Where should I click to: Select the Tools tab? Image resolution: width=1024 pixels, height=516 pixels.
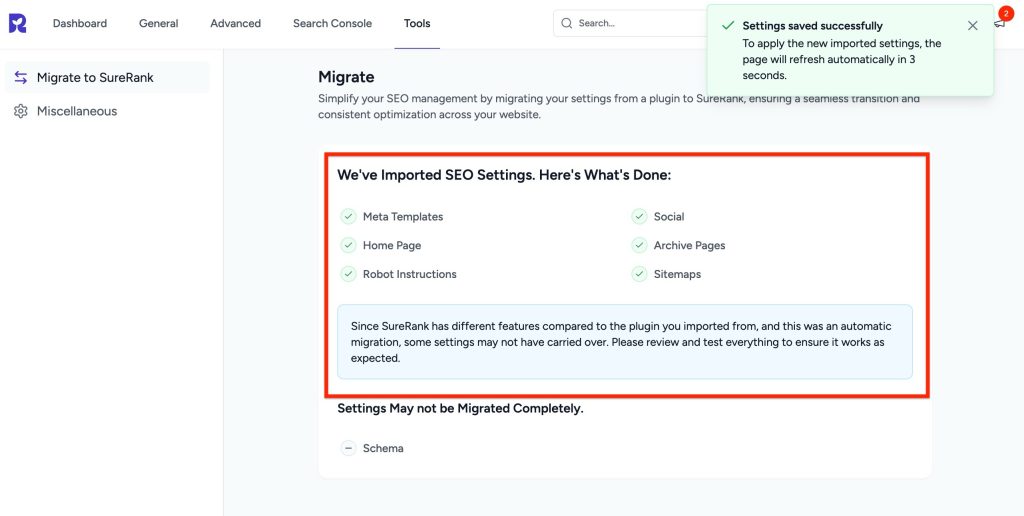pos(417,24)
